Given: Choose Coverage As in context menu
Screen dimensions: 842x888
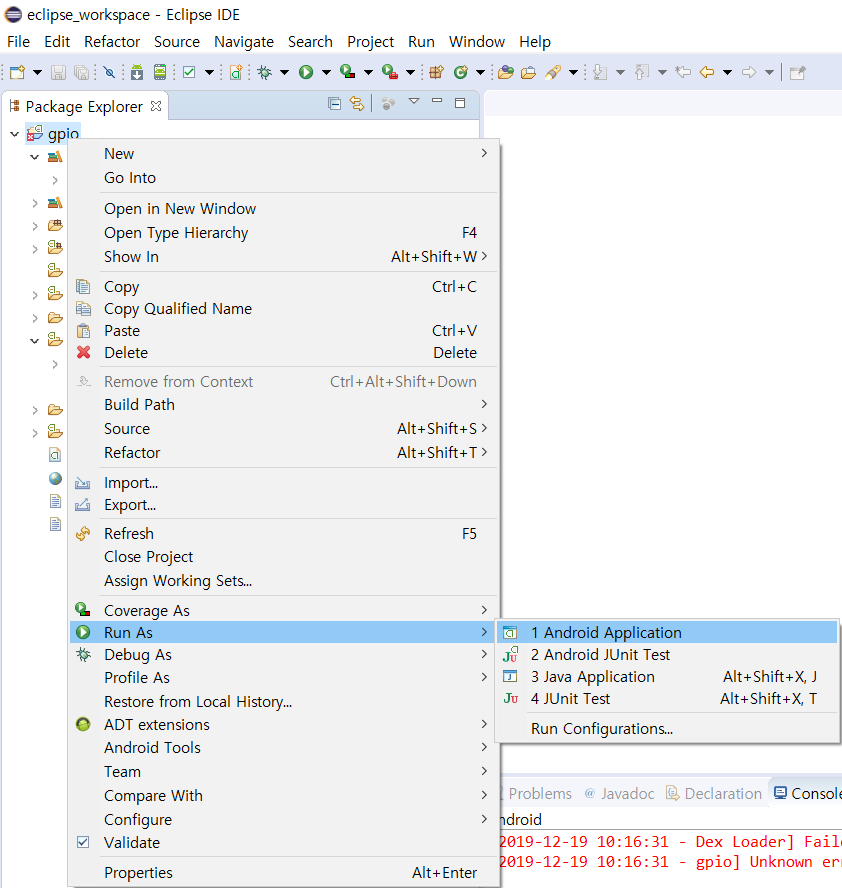Looking at the screenshot, I should [x=284, y=610].
